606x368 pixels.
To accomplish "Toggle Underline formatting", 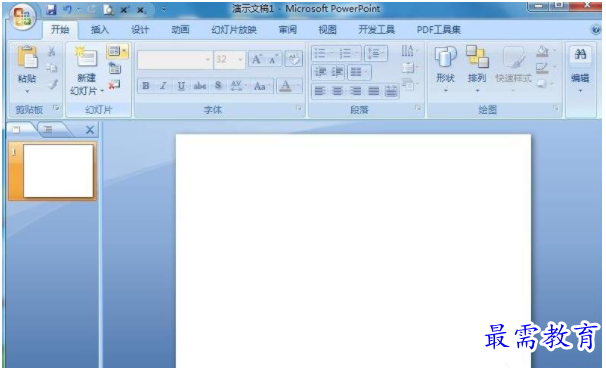I will [181, 86].
